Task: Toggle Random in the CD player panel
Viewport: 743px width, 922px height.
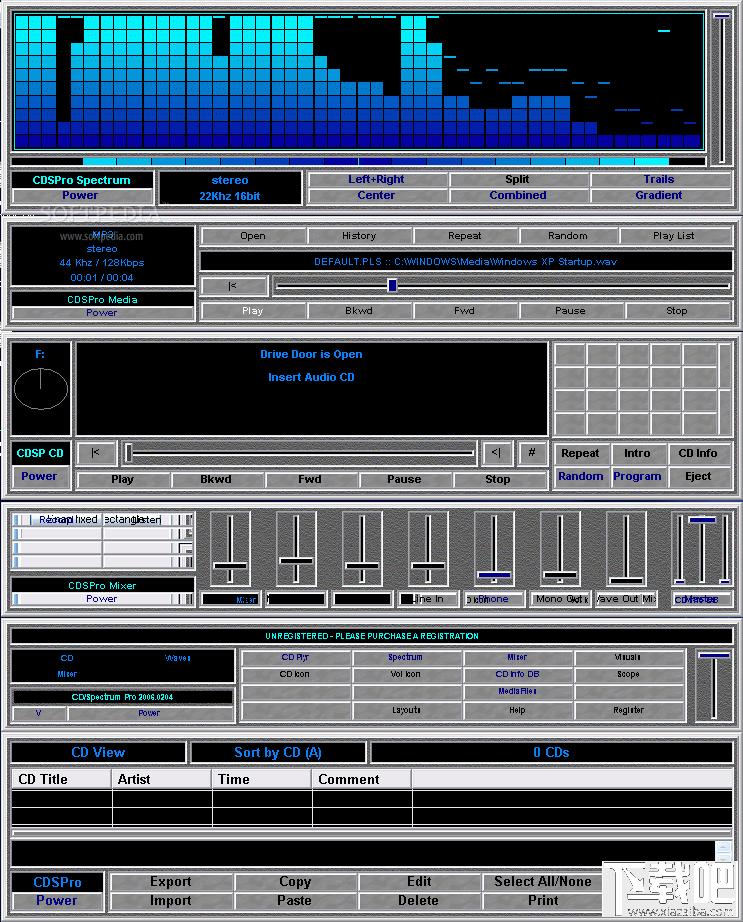Action: (x=580, y=476)
